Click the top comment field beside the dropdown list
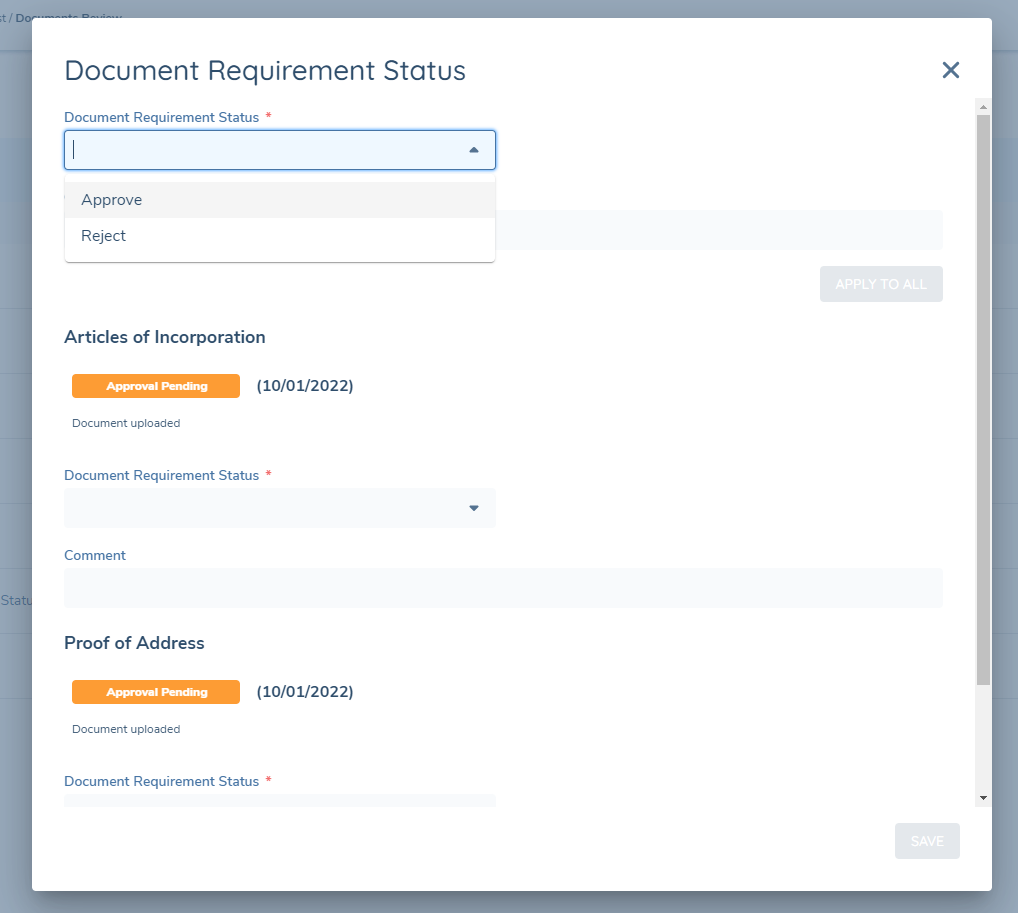This screenshot has width=1018, height=913. click(718, 230)
